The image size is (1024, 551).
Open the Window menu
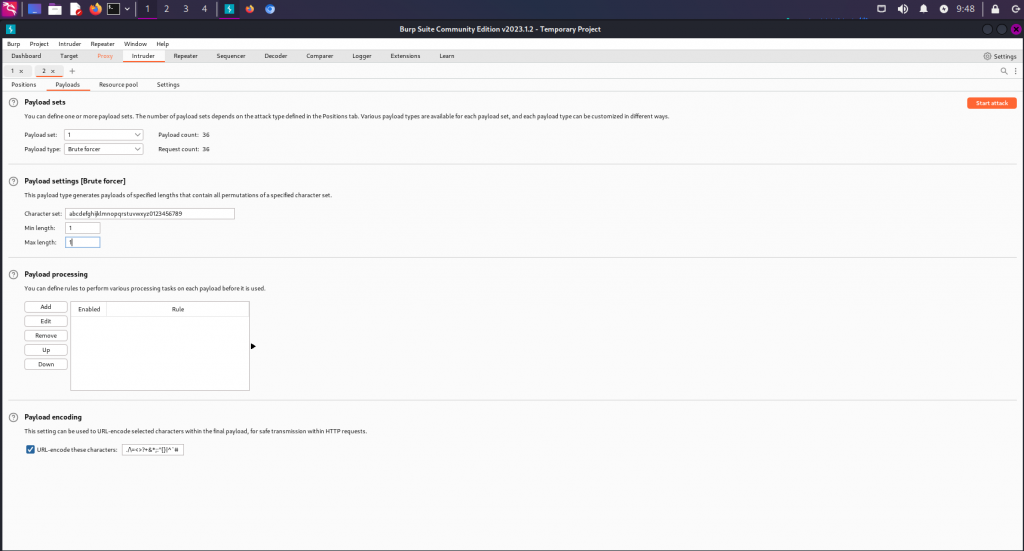click(x=135, y=44)
